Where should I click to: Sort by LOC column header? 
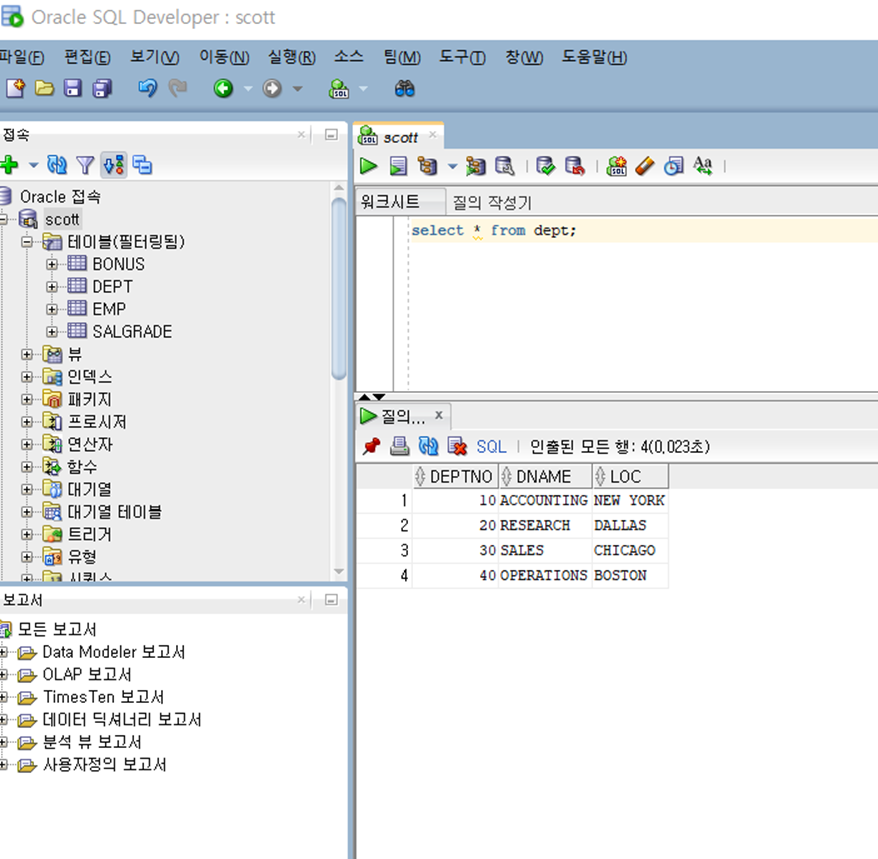[630, 477]
